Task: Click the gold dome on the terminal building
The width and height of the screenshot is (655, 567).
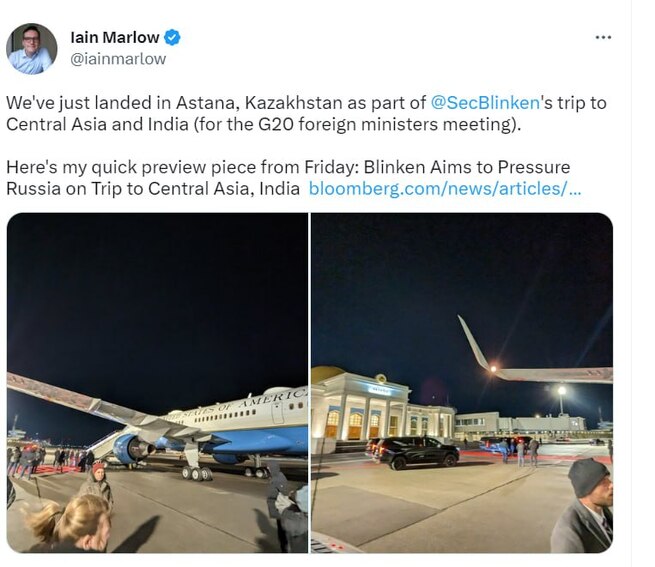Action: [329, 374]
